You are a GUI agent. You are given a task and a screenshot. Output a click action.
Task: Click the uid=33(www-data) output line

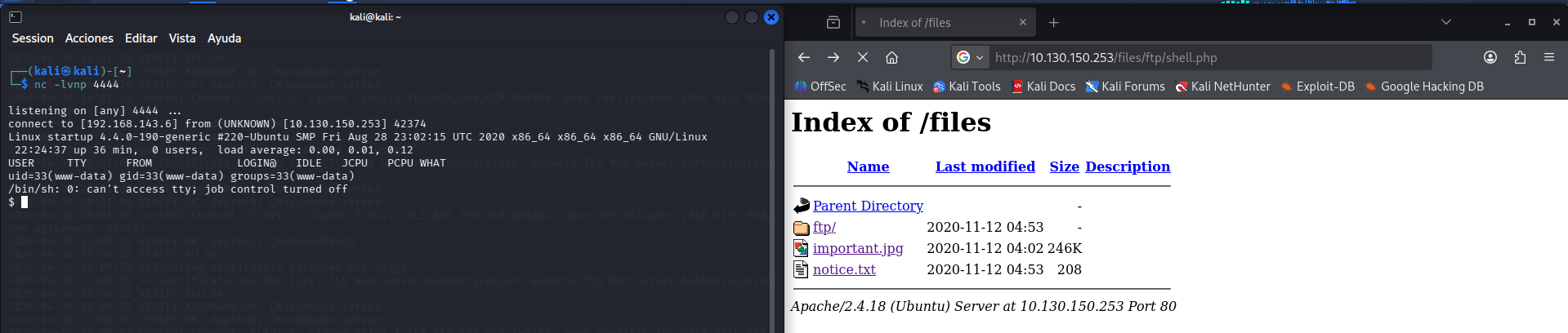(x=181, y=176)
